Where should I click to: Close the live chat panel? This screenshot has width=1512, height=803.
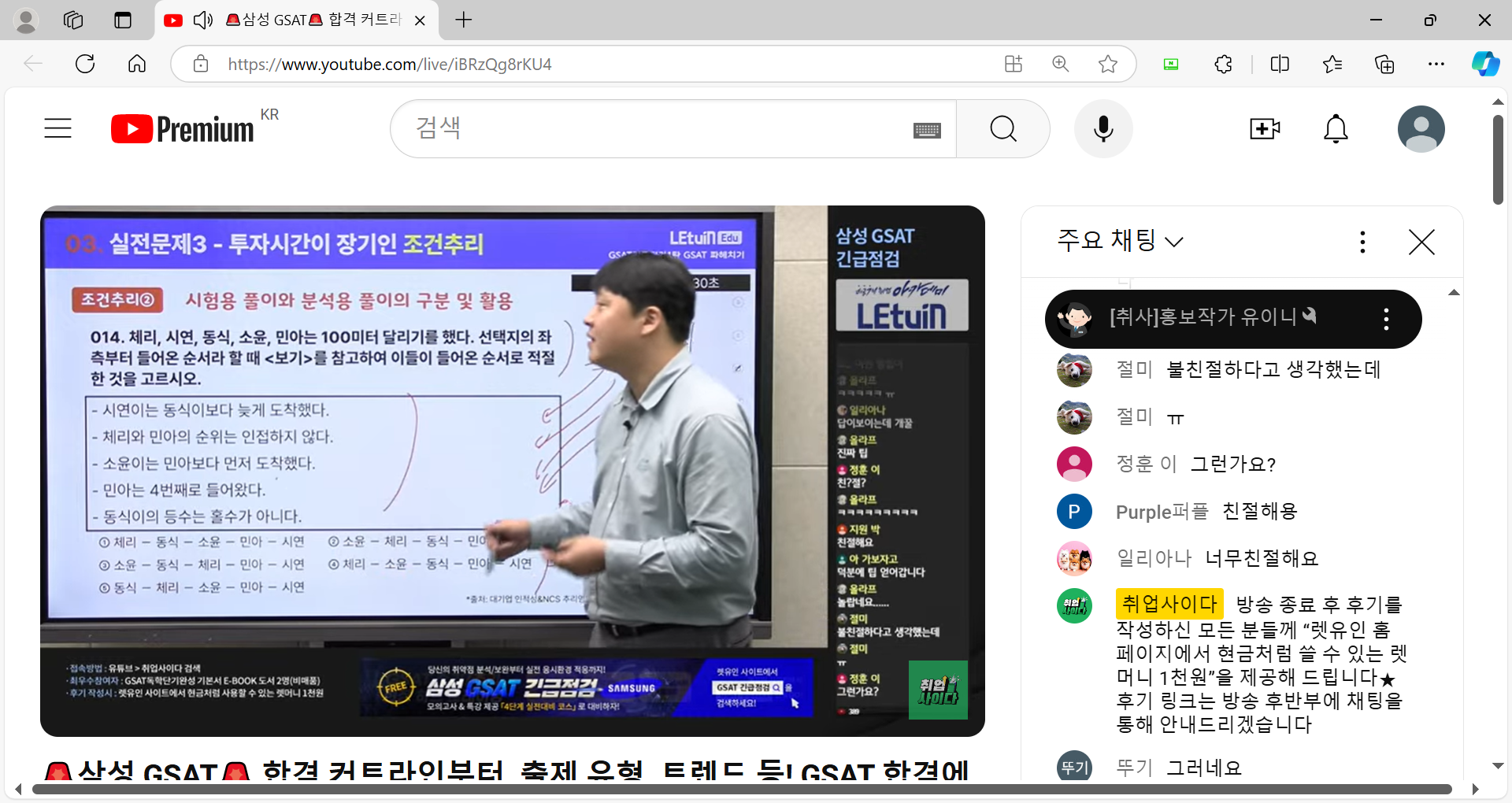point(1421,242)
